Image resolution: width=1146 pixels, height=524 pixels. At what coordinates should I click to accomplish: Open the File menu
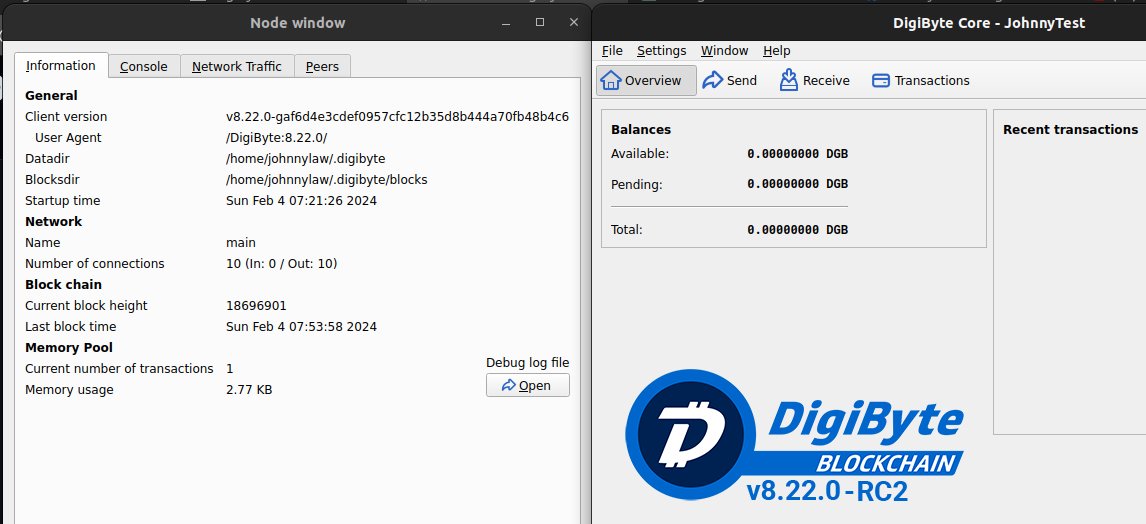pyautogui.click(x=612, y=50)
